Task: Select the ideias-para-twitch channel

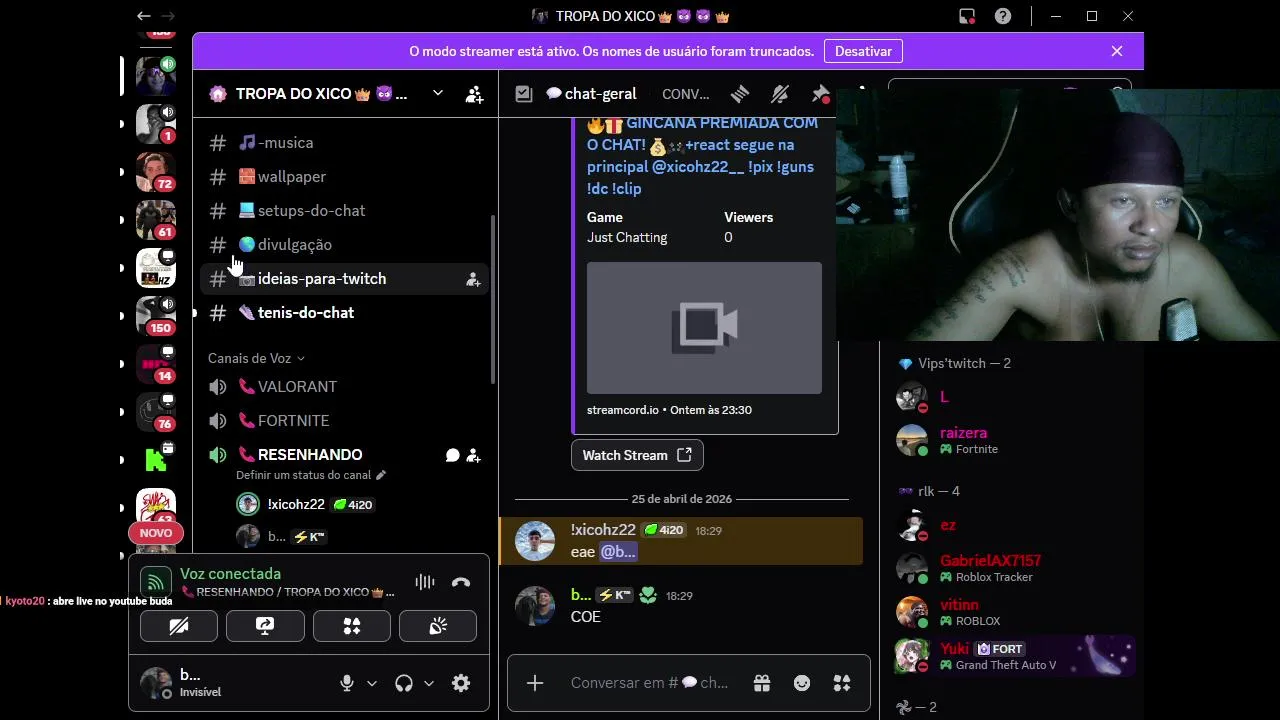Action: (345, 279)
